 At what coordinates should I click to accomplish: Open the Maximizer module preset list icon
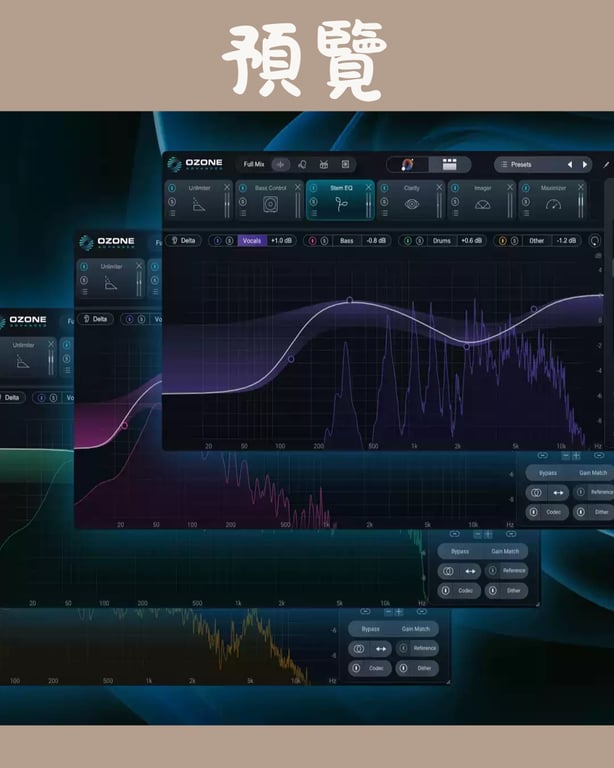tap(526, 213)
